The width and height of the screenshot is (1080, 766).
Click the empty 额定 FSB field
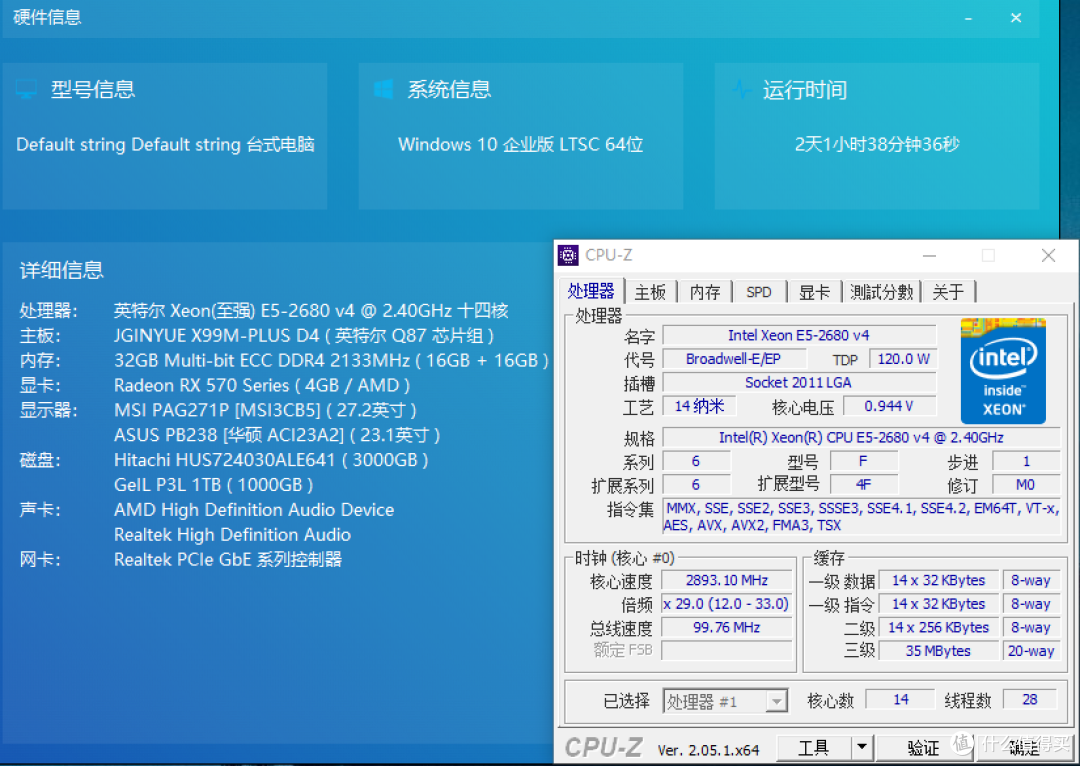point(727,650)
